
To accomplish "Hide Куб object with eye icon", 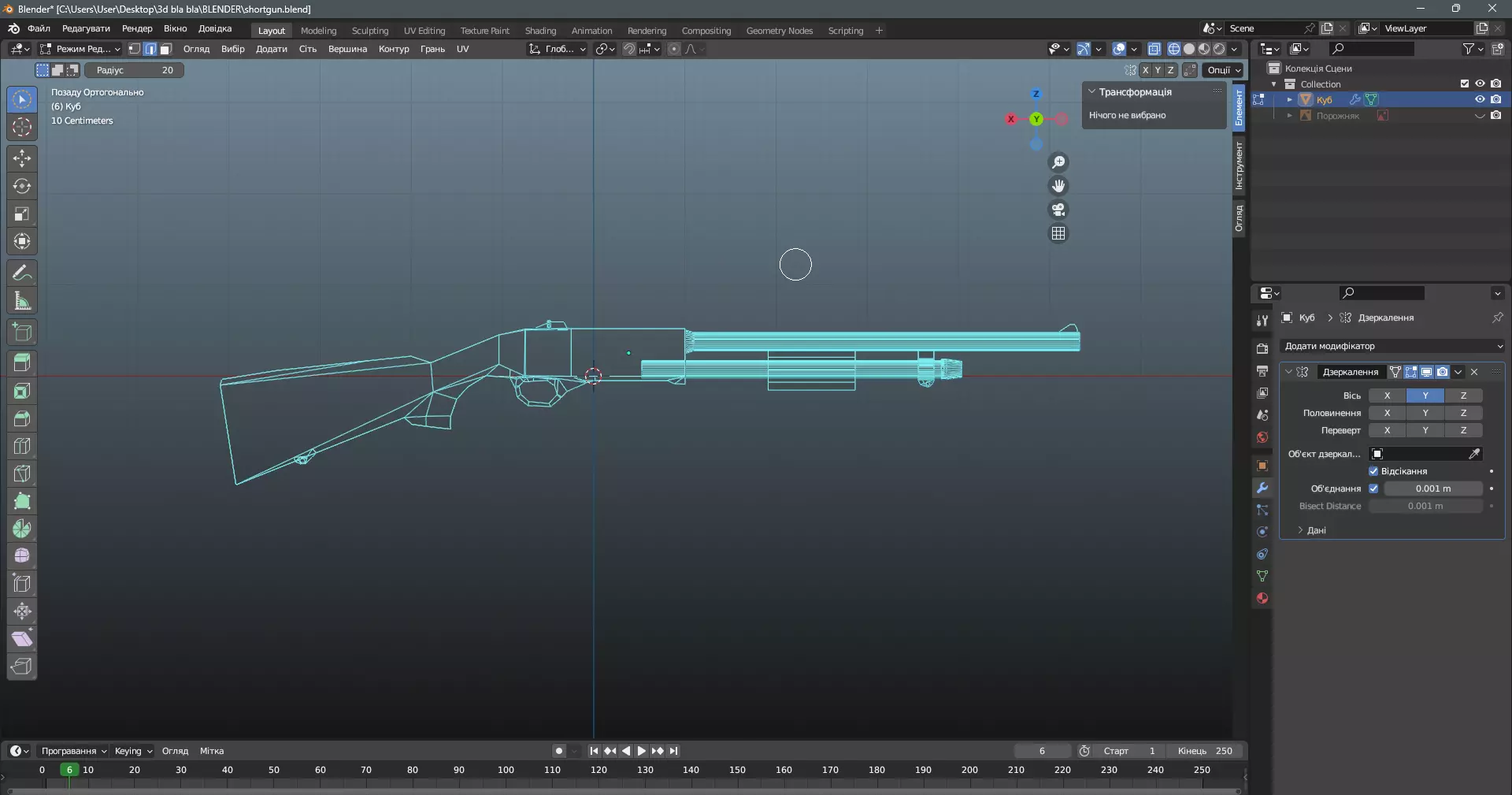I will point(1480,99).
